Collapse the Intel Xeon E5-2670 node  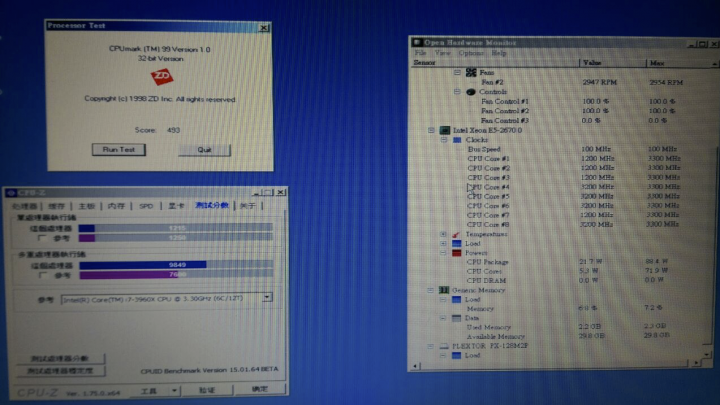click(431, 130)
